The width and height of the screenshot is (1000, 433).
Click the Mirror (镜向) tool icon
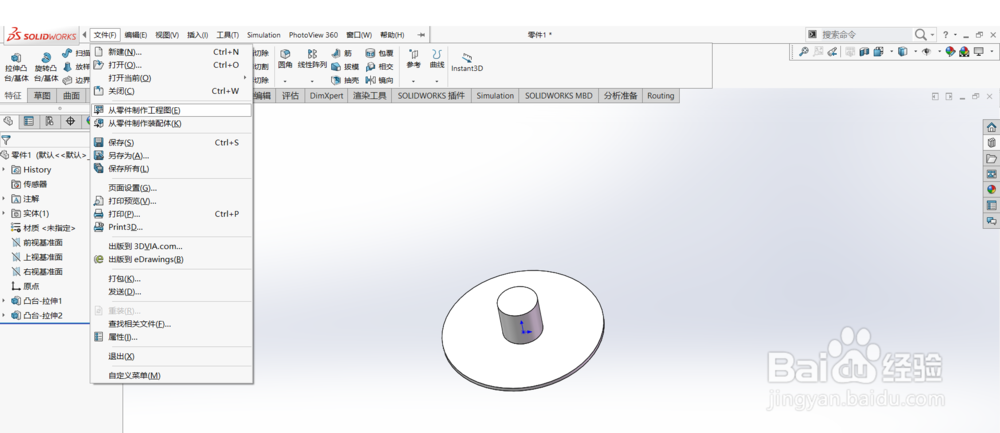[x=371, y=80]
